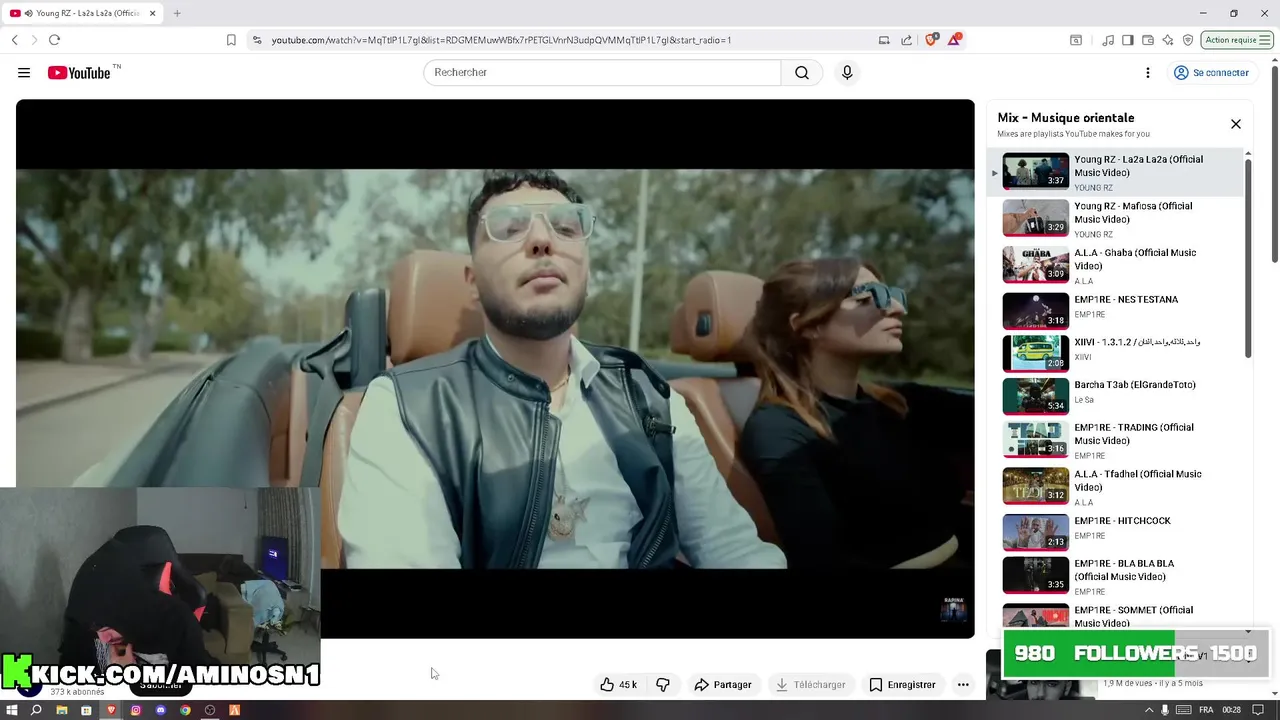Dislike the video with thumbs down
1280x720 pixels.
[663, 685]
